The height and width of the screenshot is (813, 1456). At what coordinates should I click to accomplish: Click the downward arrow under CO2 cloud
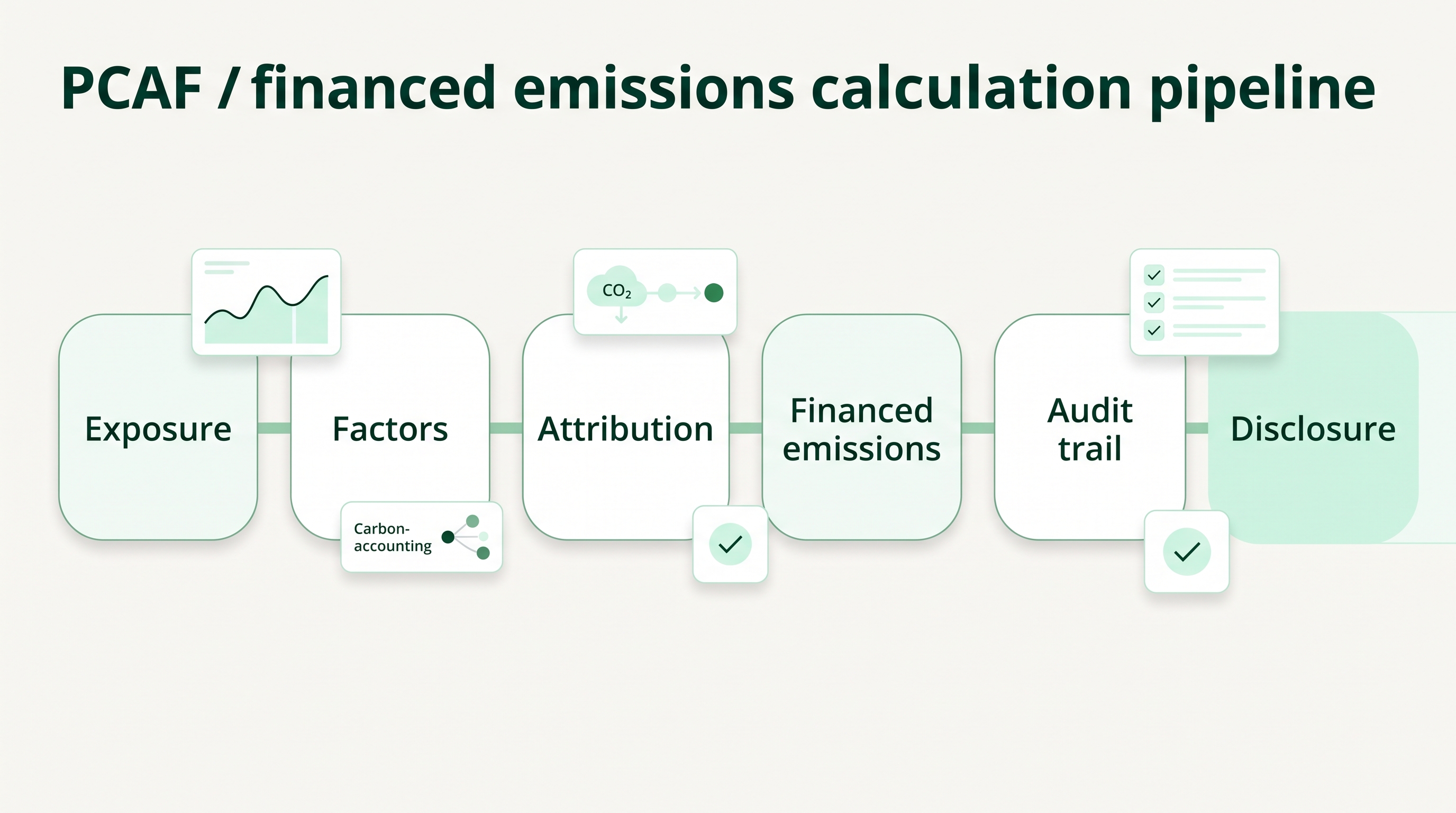click(x=621, y=315)
